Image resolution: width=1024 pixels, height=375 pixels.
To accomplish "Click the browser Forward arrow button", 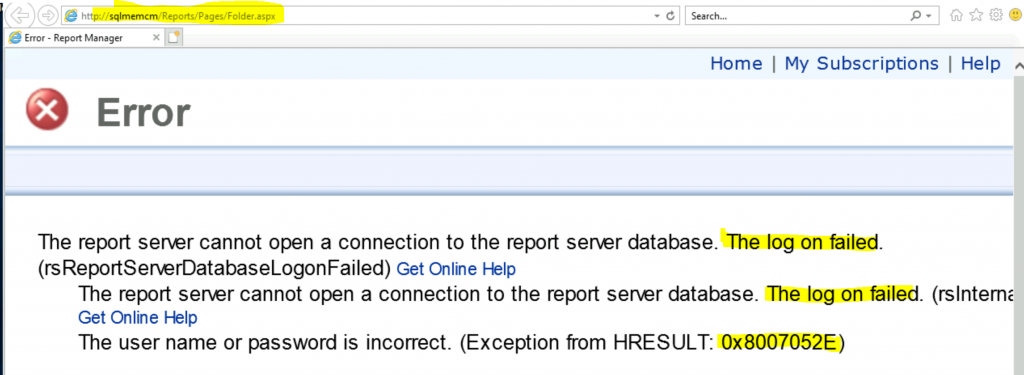I will 47,15.
